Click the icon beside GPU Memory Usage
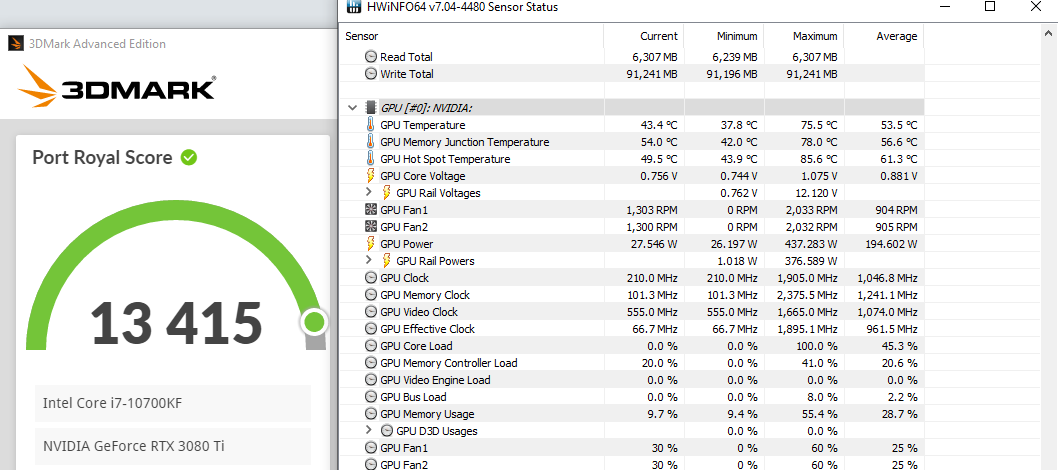The image size is (1058, 470). [370, 413]
